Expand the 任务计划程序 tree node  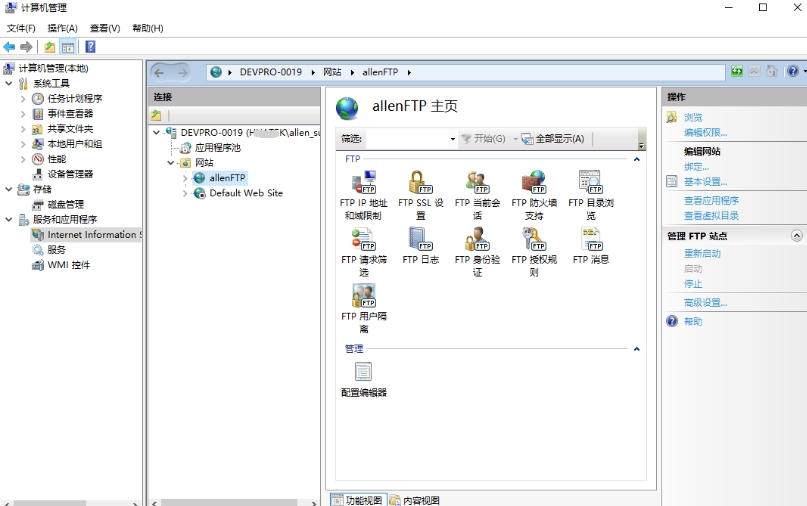pyautogui.click(x=23, y=98)
